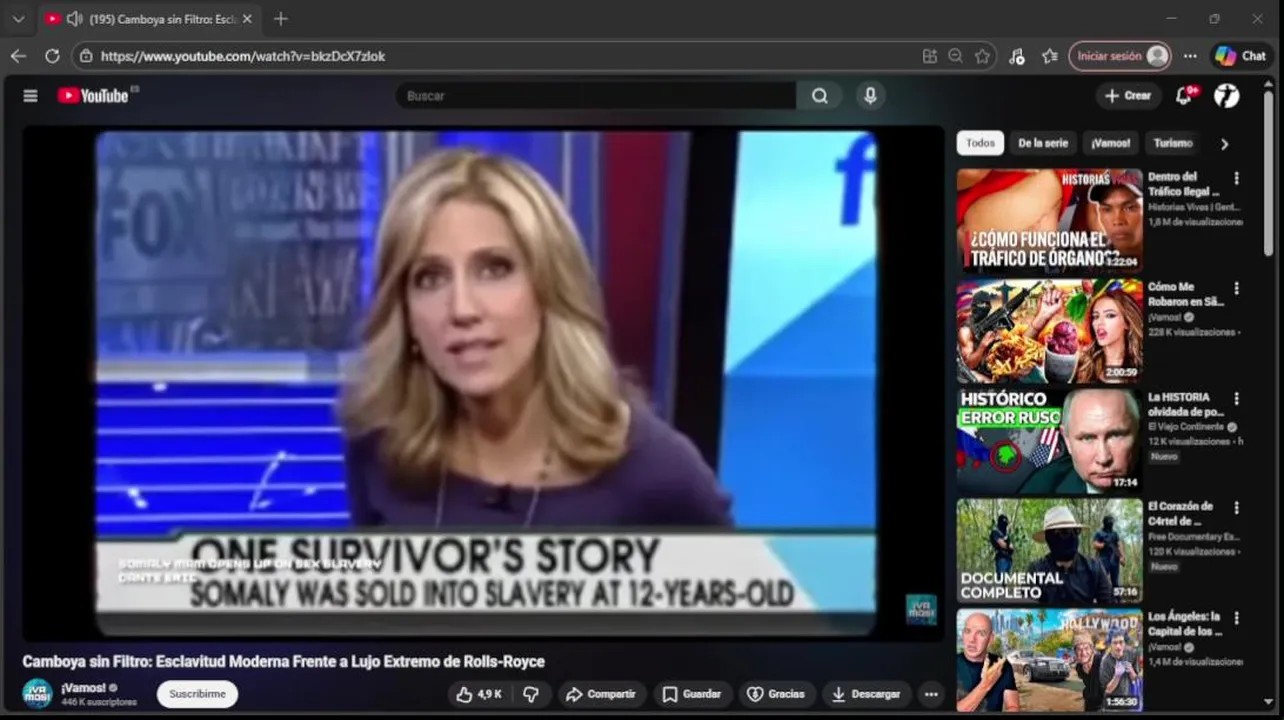Click the video title 'Camboya sin Filtro'

click(x=284, y=662)
